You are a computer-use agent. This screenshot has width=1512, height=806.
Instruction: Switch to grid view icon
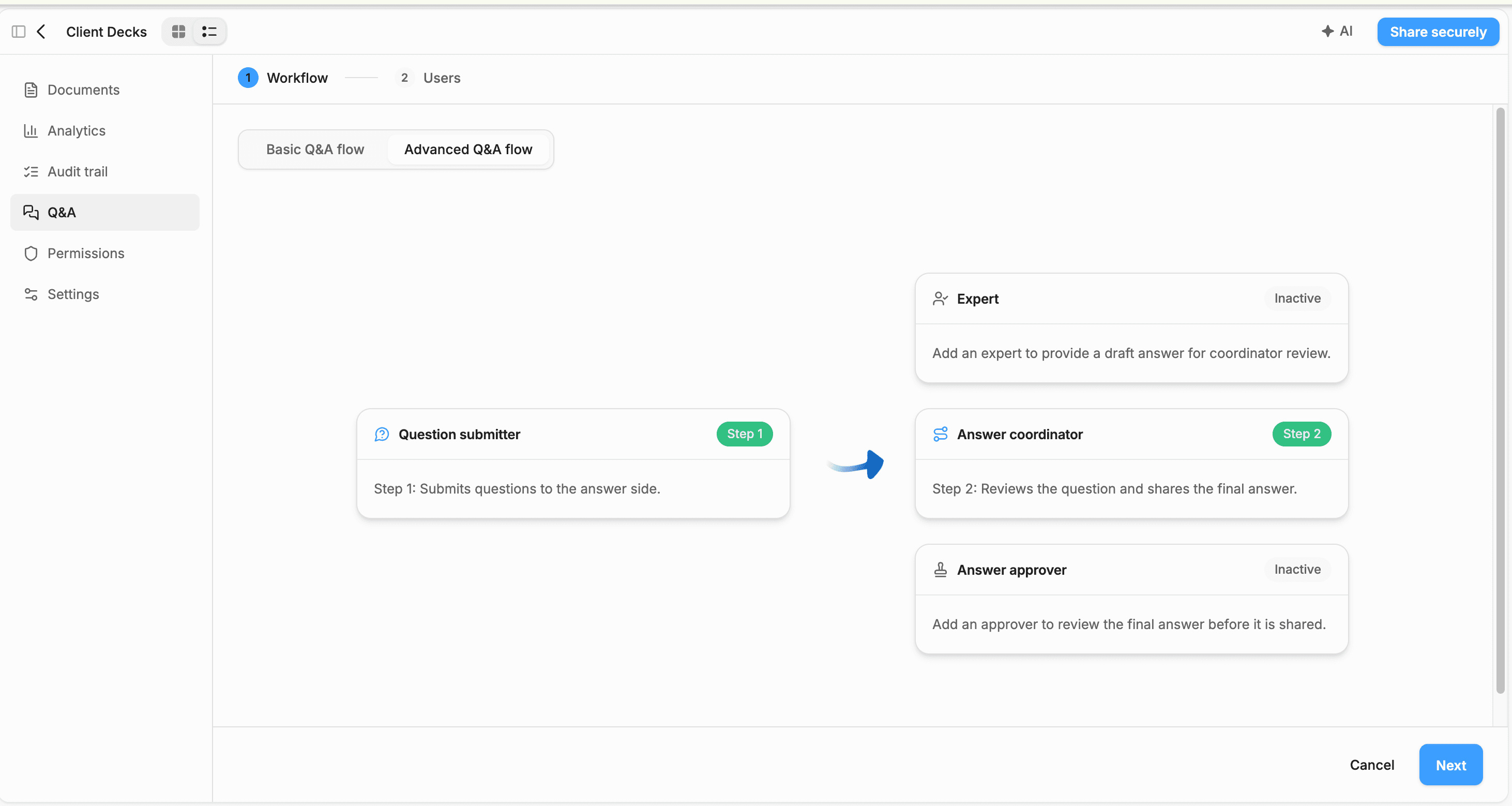click(178, 32)
